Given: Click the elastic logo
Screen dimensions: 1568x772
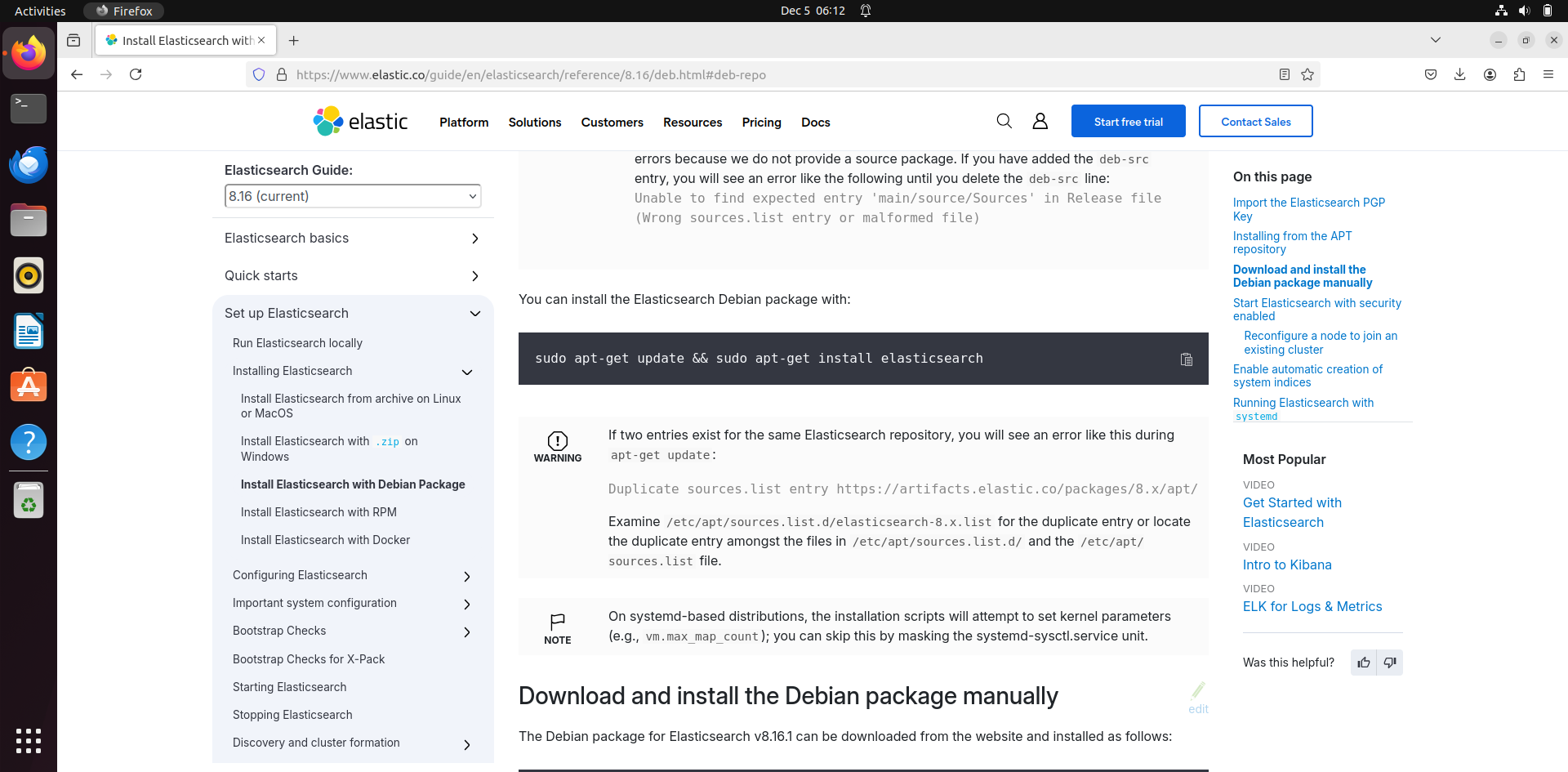Looking at the screenshot, I should (360, 121).
